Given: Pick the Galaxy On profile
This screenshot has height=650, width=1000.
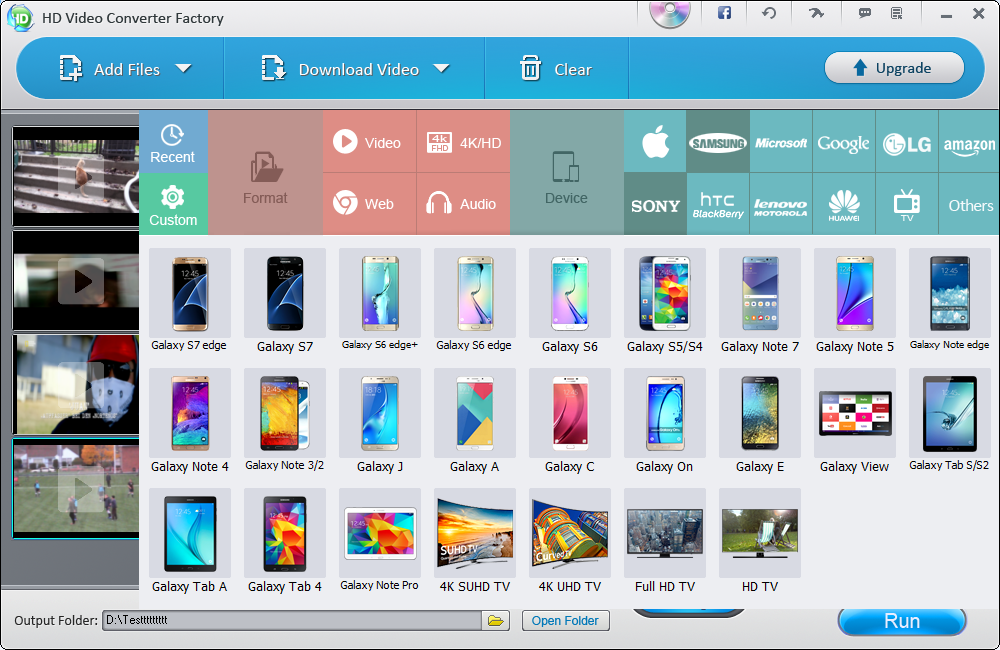Looking at the screenshot, I should pyautogui.click(x=665, y=421).
